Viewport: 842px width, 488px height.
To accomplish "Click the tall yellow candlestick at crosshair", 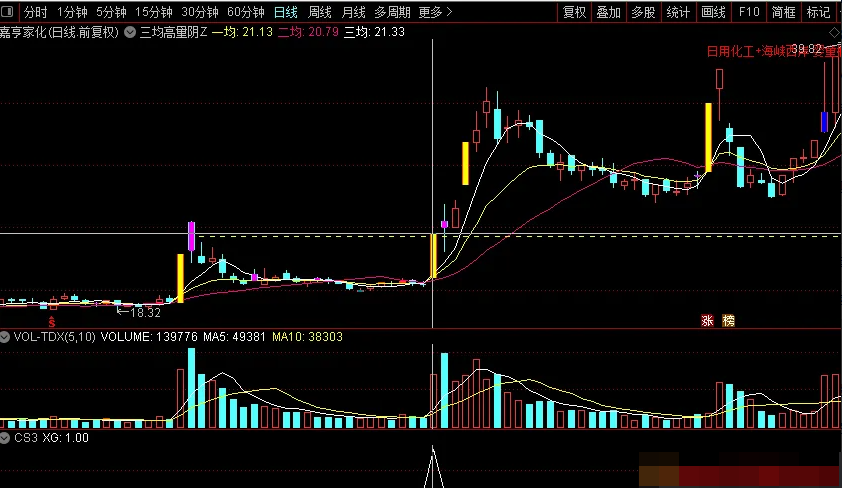I will pyautogui.click(x=434, y=256).
